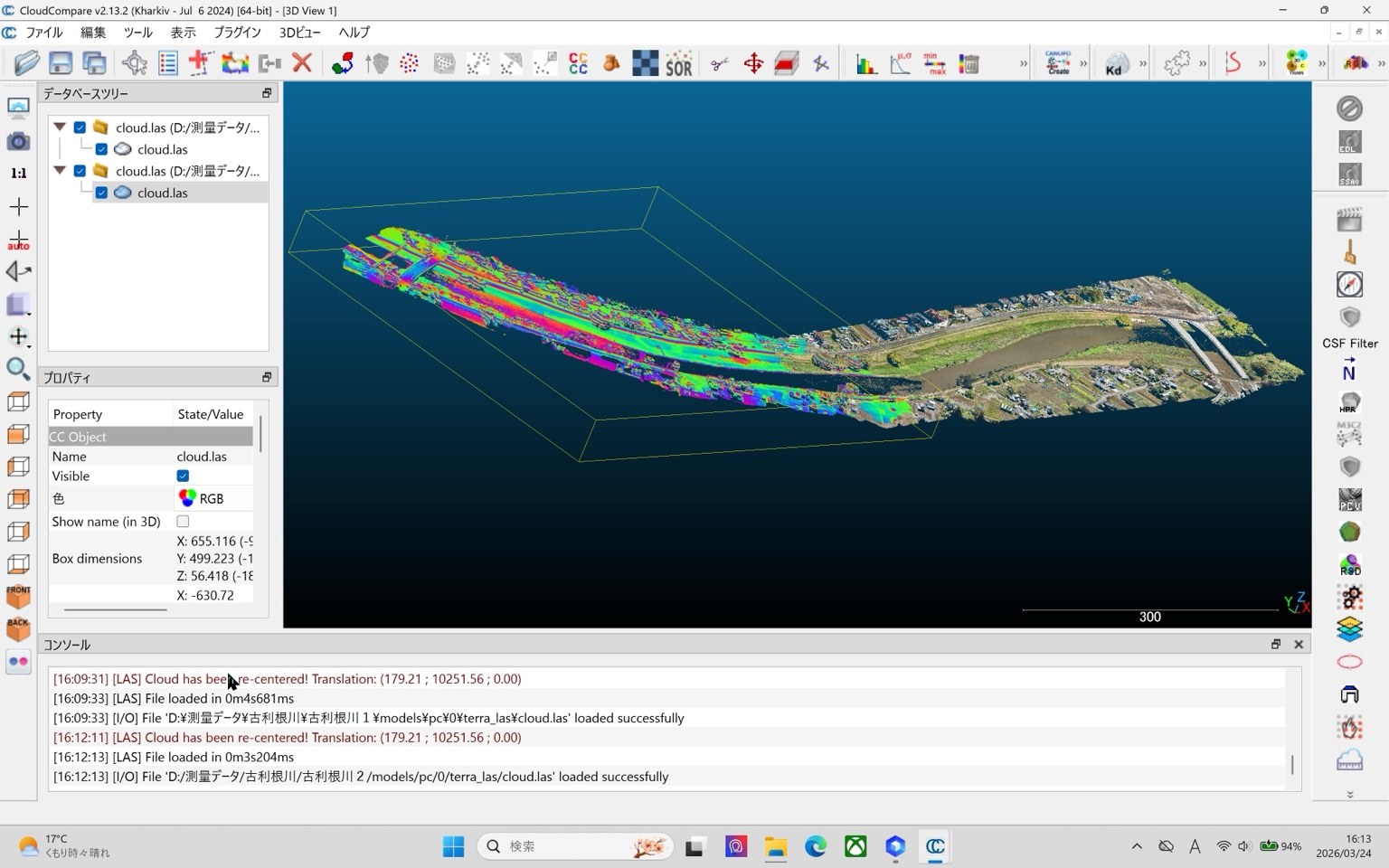This screenshot has height=868, width=1389.
Task: Open the red Cross Section tool
Action: [787, 63]
